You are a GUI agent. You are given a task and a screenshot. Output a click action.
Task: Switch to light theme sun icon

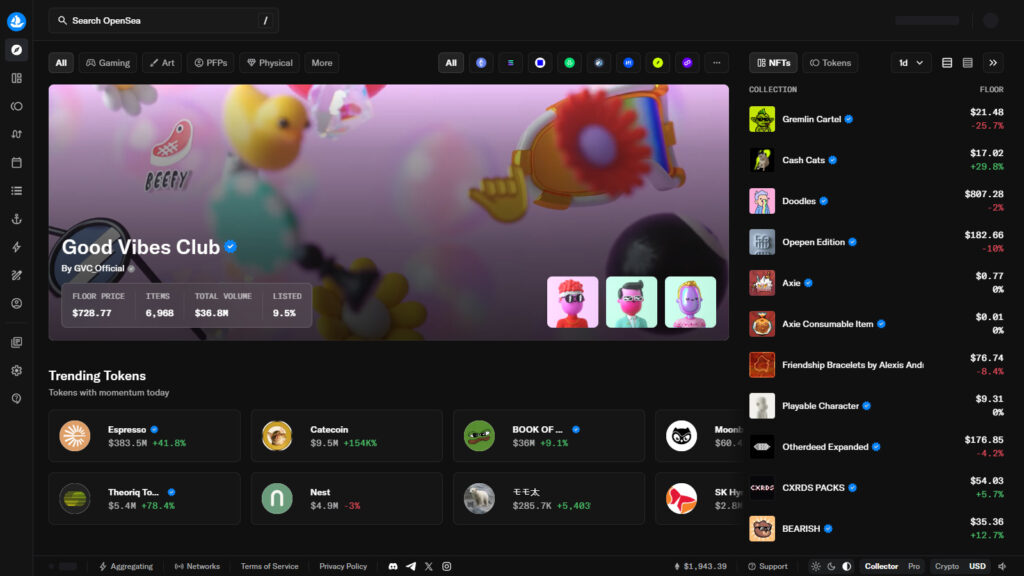[816, 566]
